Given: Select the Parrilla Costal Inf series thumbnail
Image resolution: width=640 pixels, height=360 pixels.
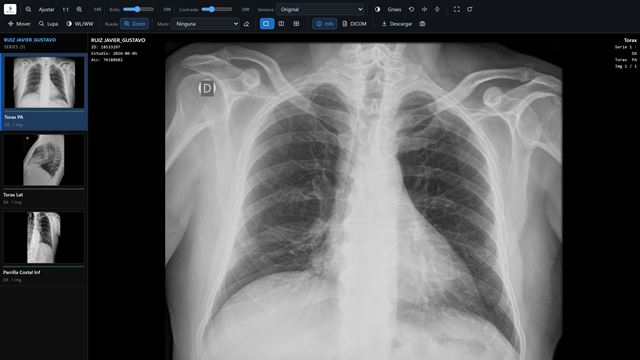Looking at the screenshot, I should click(x=44, y=238).
